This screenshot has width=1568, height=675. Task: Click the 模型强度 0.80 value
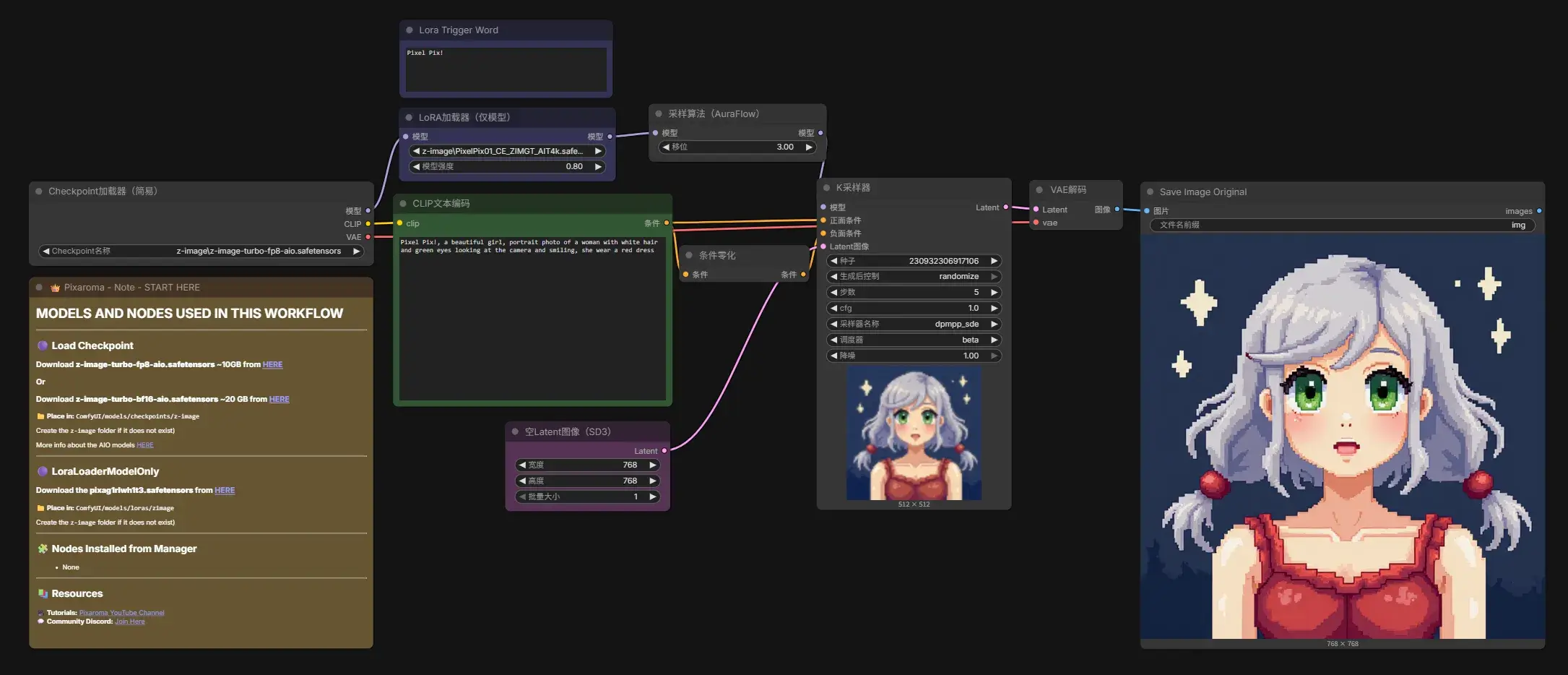click(x=574, y=167)
